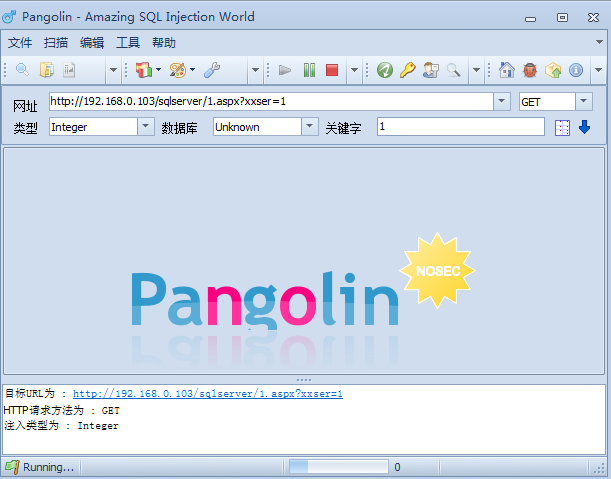Screen dimensions: 611x479
Task: Open overflow arrow after wrench icon
Action: 255,70
